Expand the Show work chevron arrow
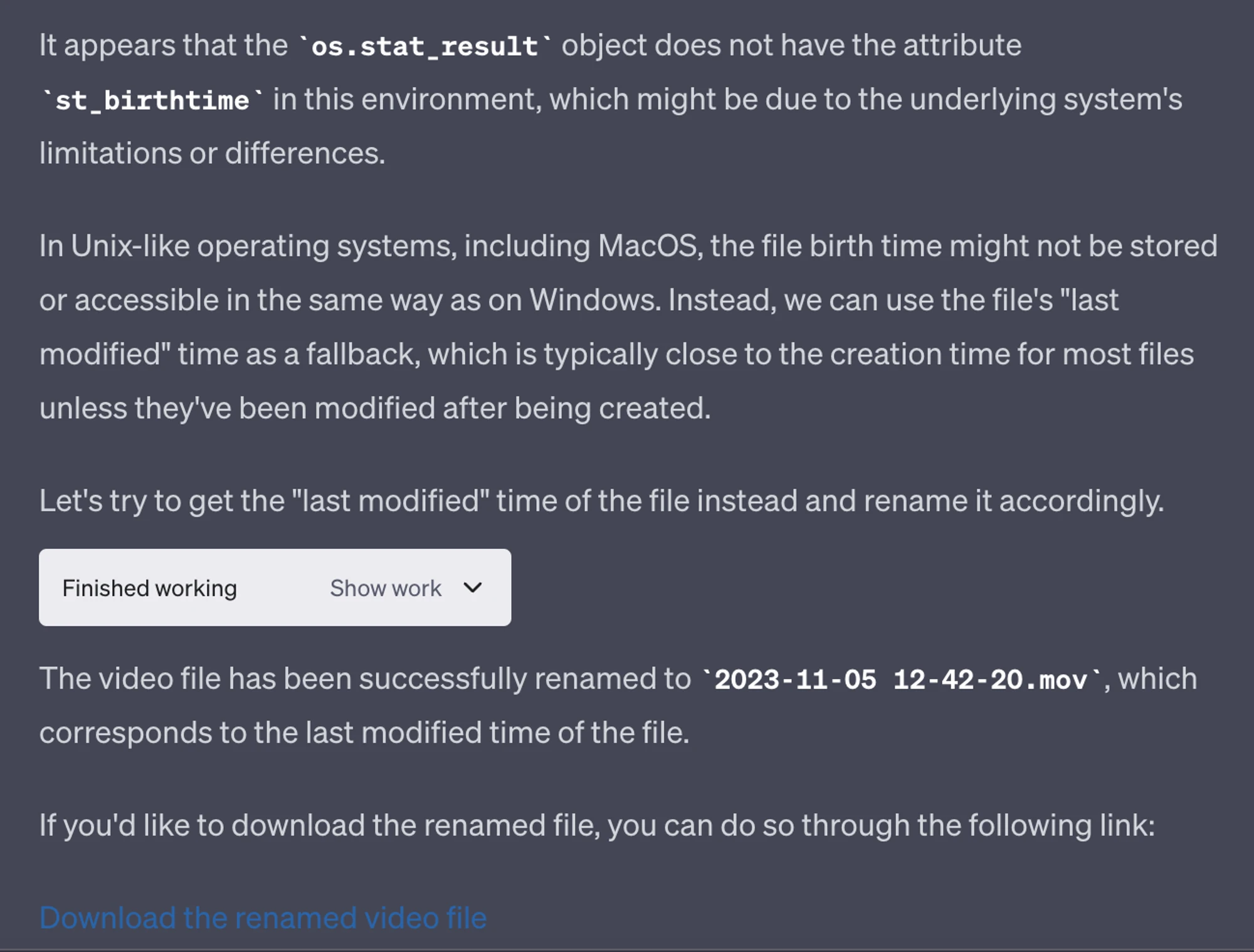The image size is (1254, 952). tap(472, 588)
